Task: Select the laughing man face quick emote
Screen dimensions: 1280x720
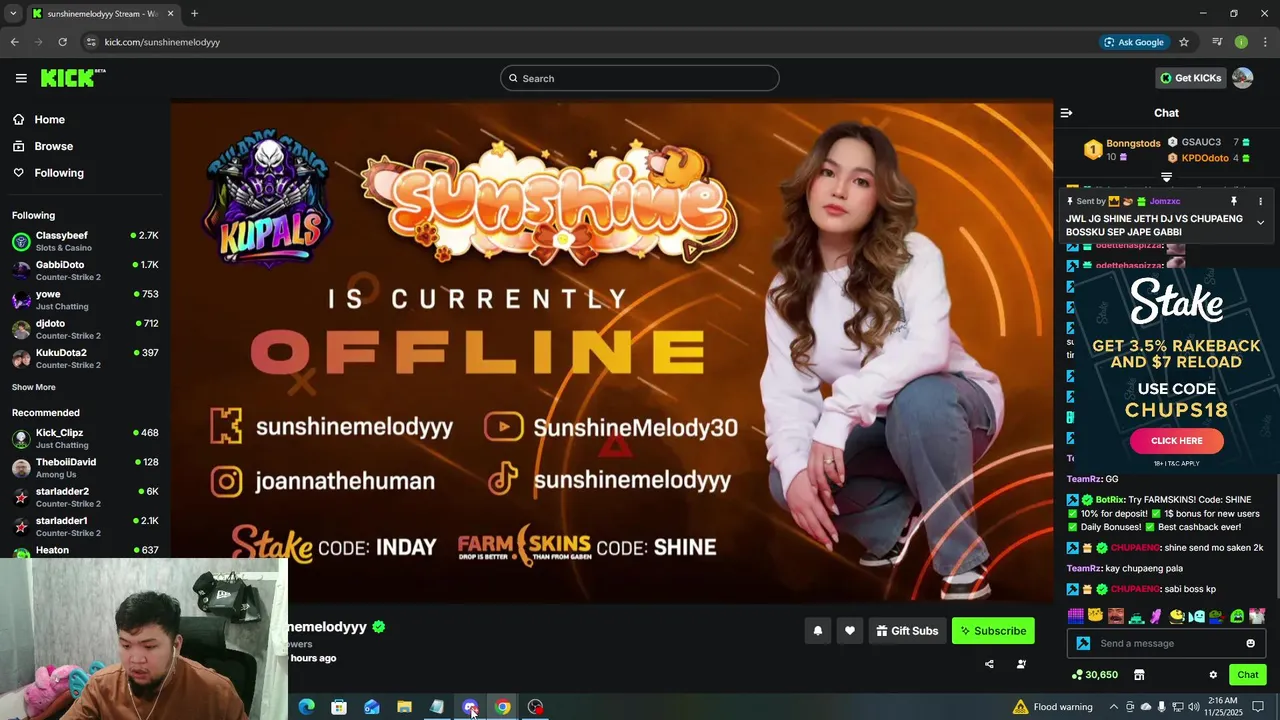Action: (1116, 615)
